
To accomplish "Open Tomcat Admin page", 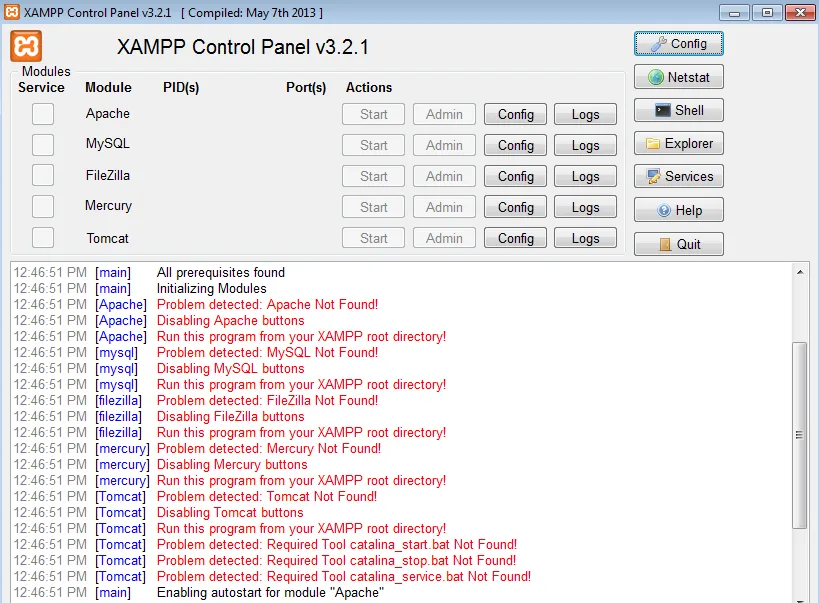I will tap(444, 238).
